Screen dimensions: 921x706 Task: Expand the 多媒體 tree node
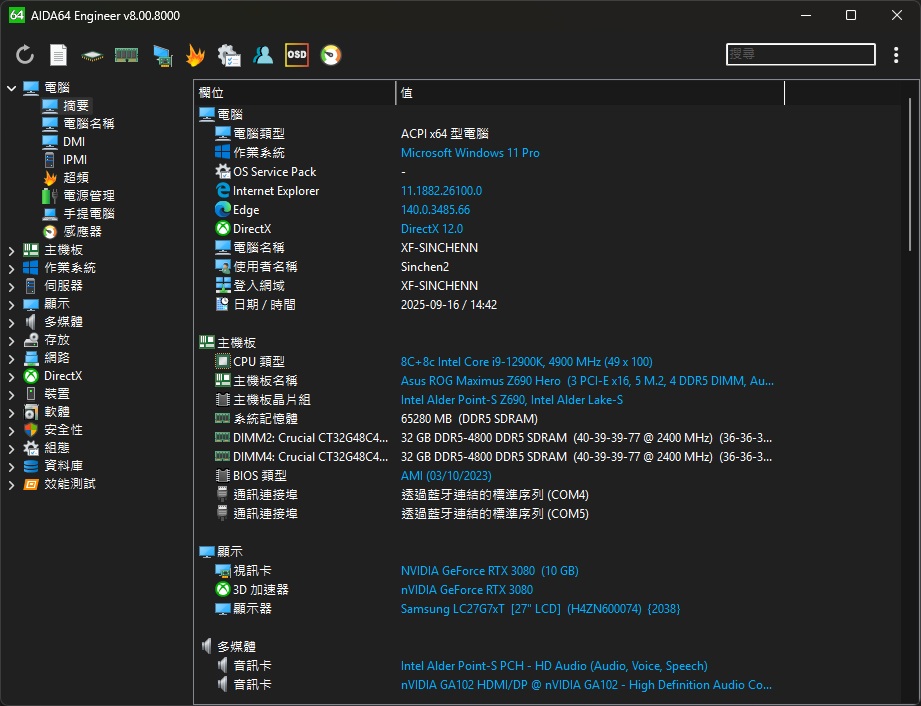[x=11, y=322]
